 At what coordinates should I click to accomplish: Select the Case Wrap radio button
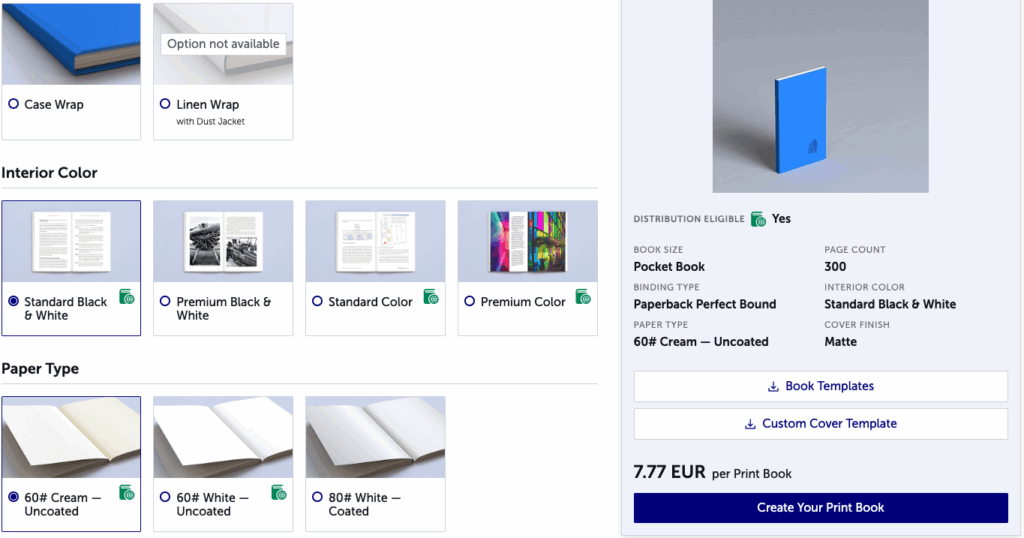13,104
